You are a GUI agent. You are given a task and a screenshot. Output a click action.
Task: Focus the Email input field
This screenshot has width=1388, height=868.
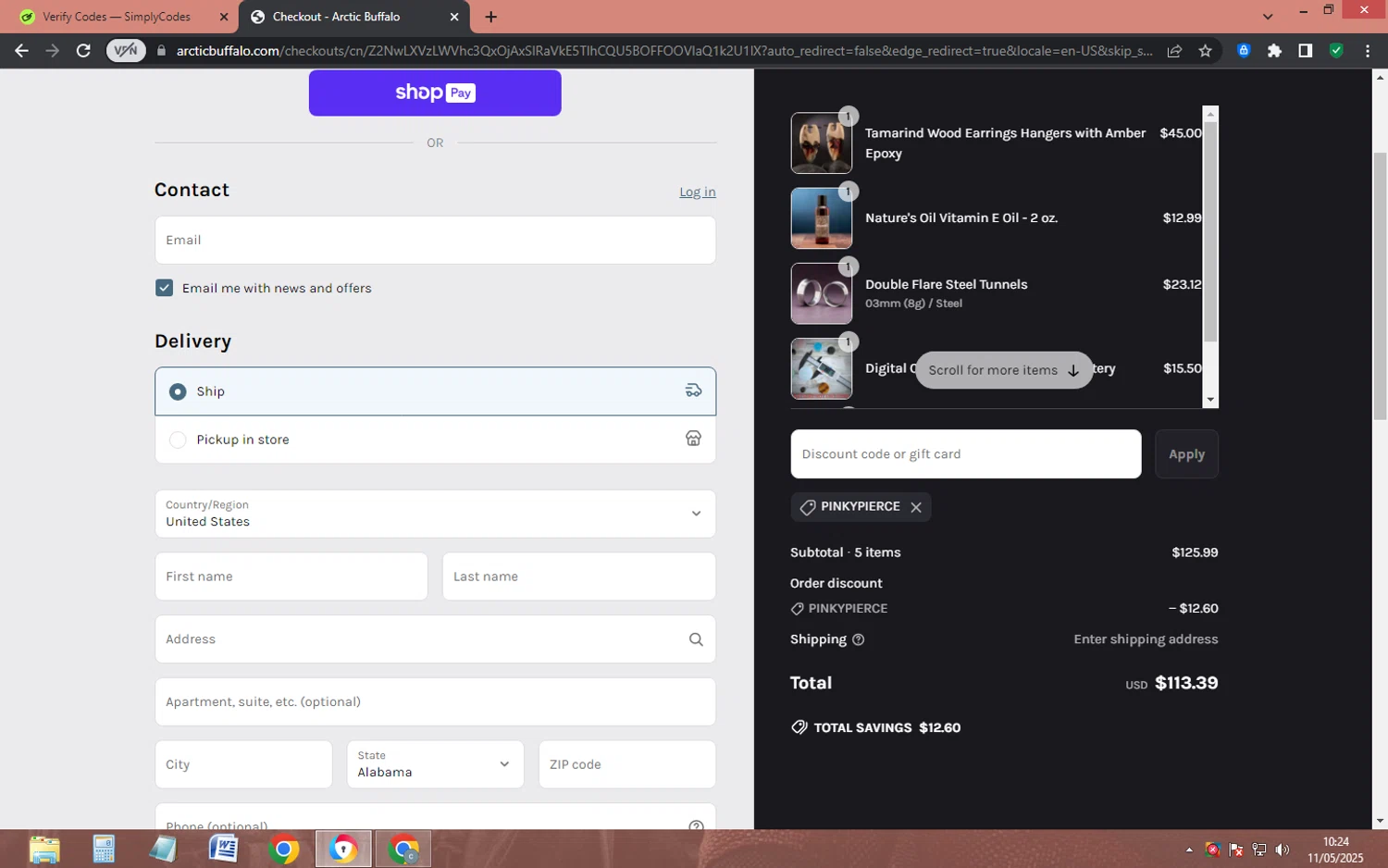pos(435,241)
